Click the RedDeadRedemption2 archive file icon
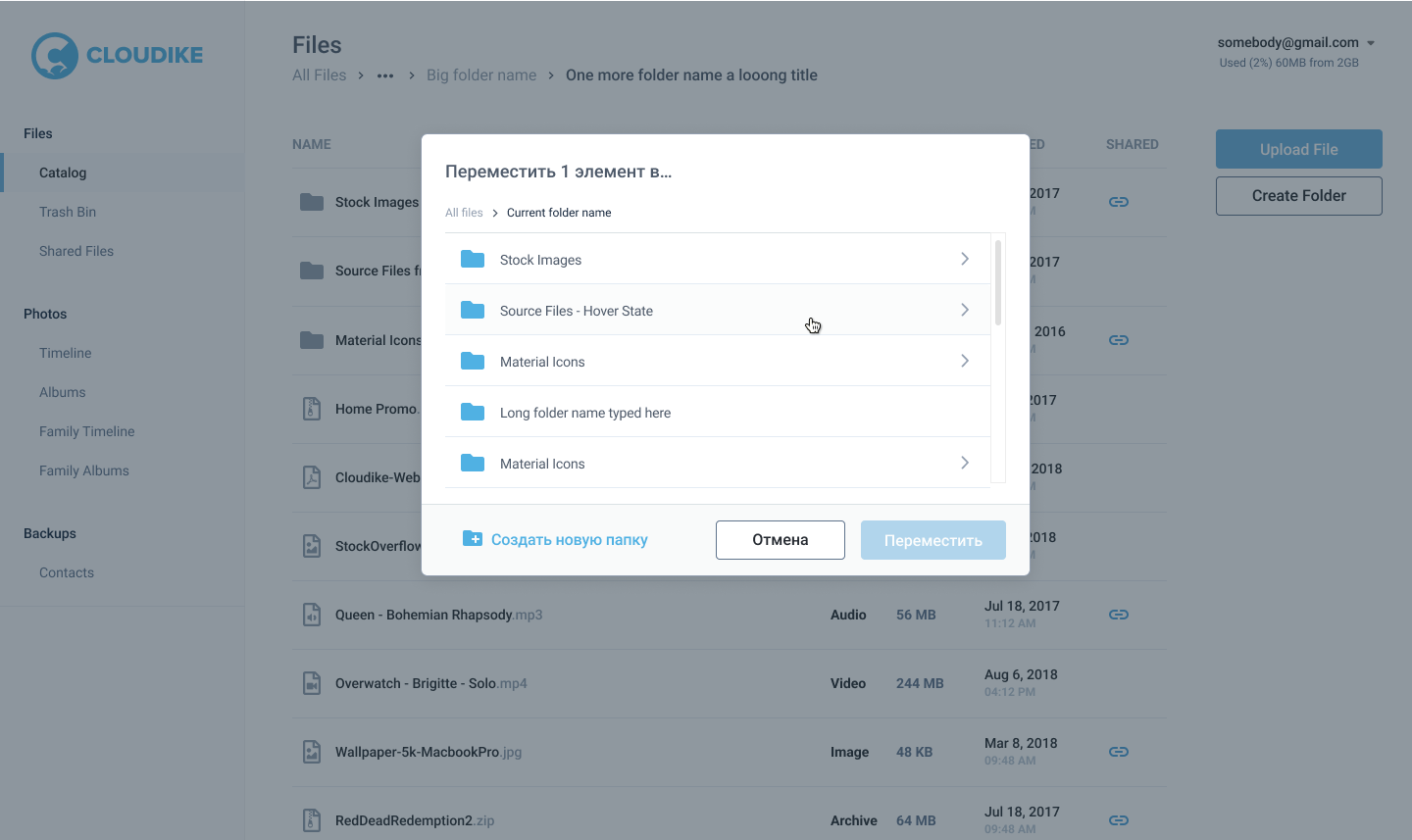 point(312,819)
